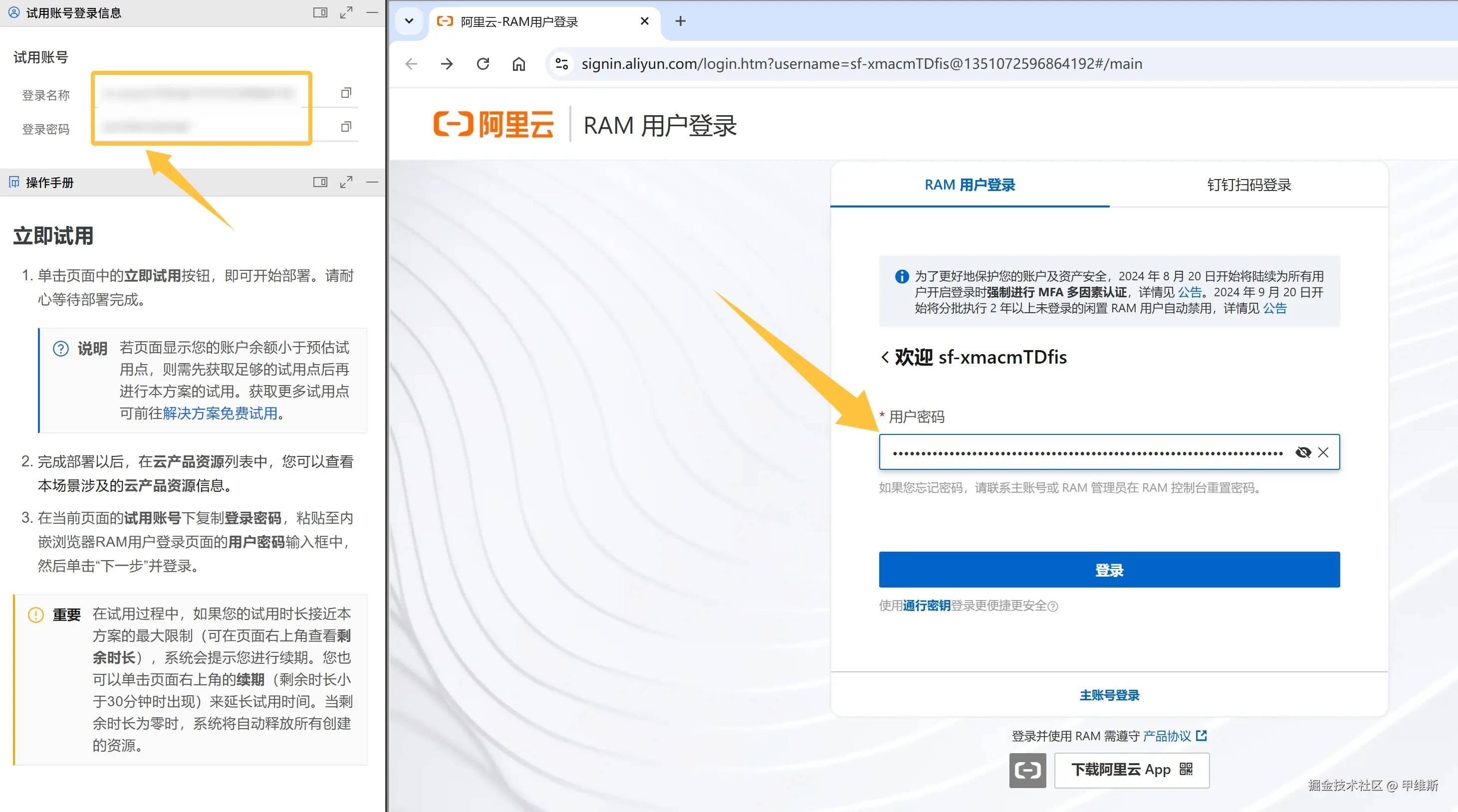
Task: Click the forward navigation arrow
Action: [x=447, y=64]
